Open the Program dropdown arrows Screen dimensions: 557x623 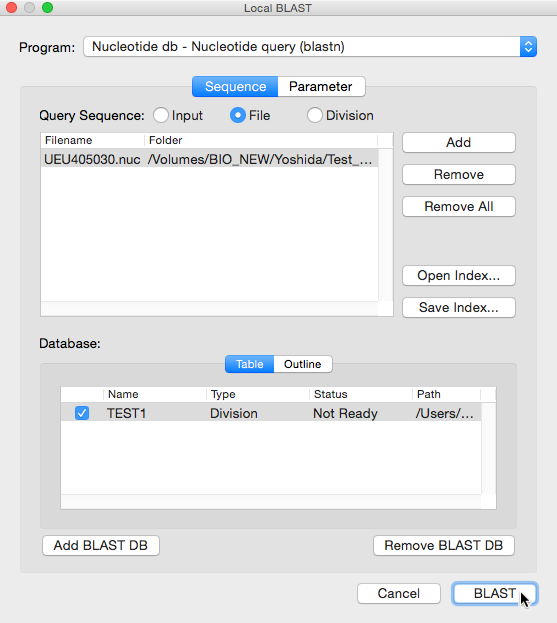tap(528, 47)
